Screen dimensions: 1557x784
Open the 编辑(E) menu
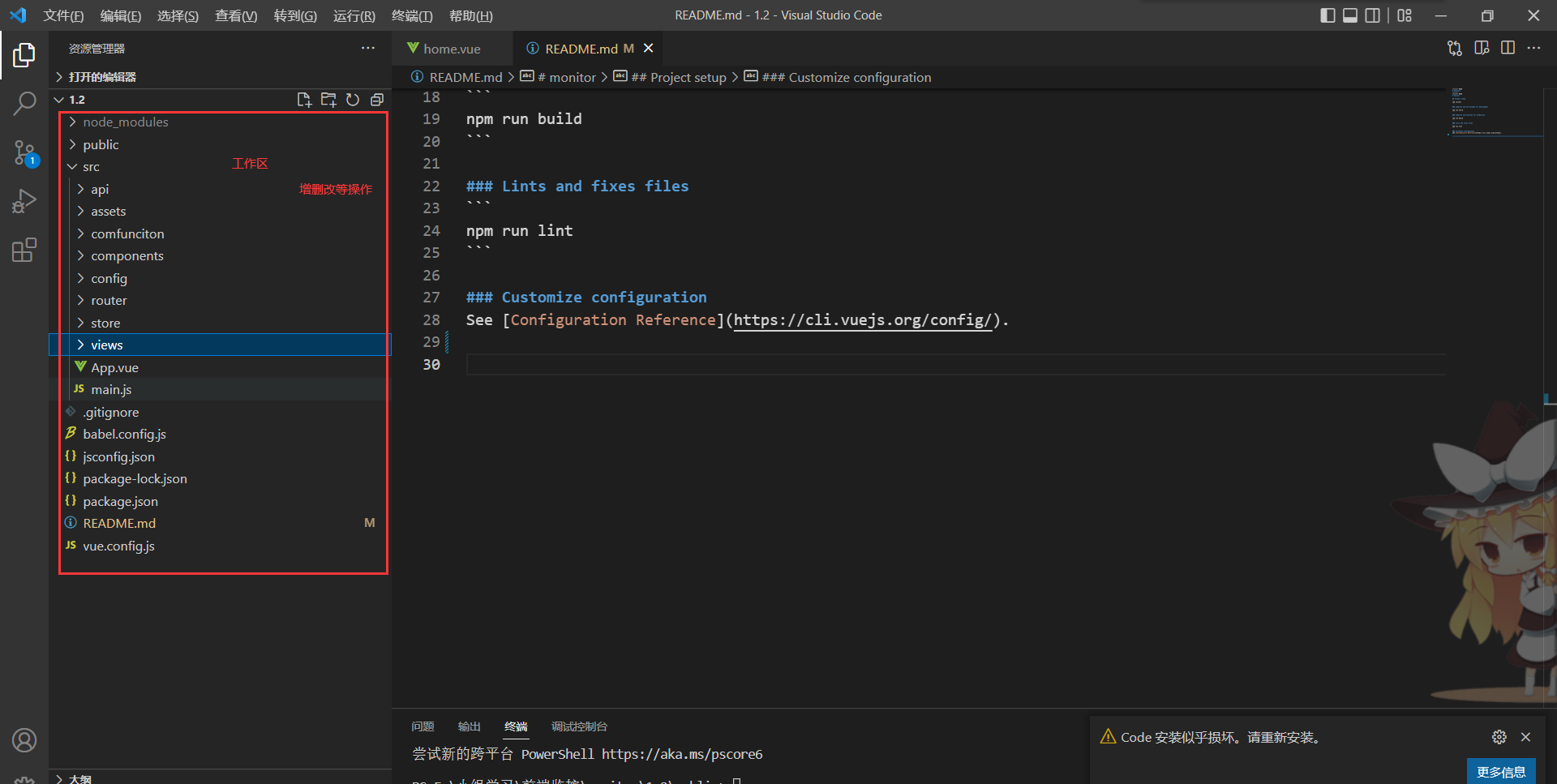[121, 15]
